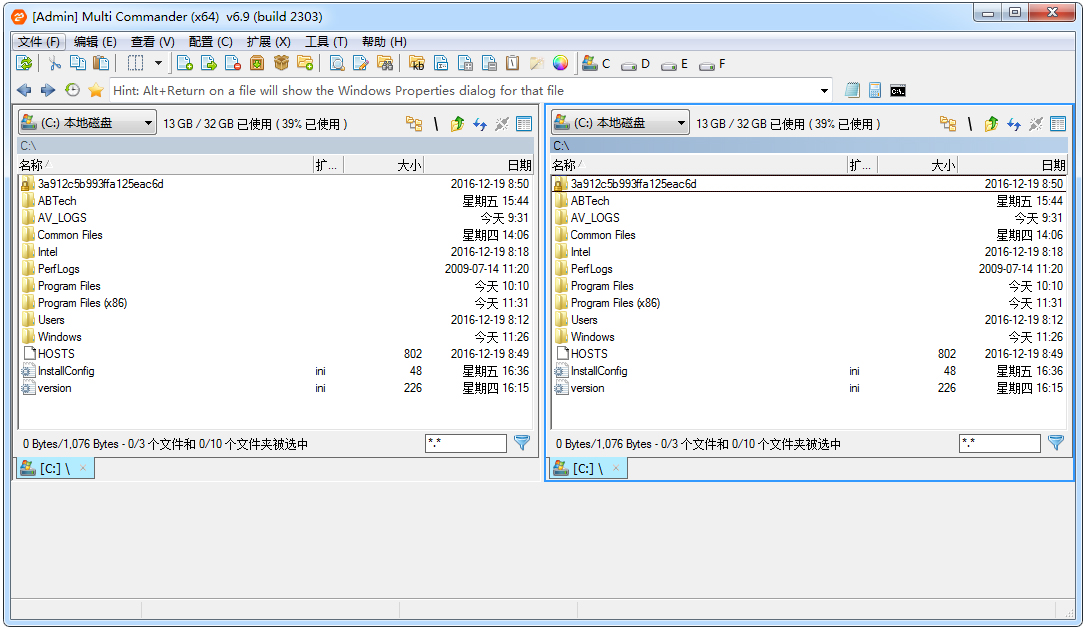Click left panel filter input field
This screenshot has width=1085, height=630.
(466, 443)
